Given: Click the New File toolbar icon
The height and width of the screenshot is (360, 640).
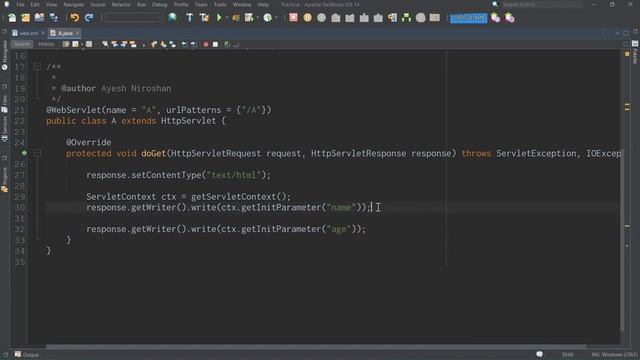Looking at the screenshot, I should click(x=12, y=18).
